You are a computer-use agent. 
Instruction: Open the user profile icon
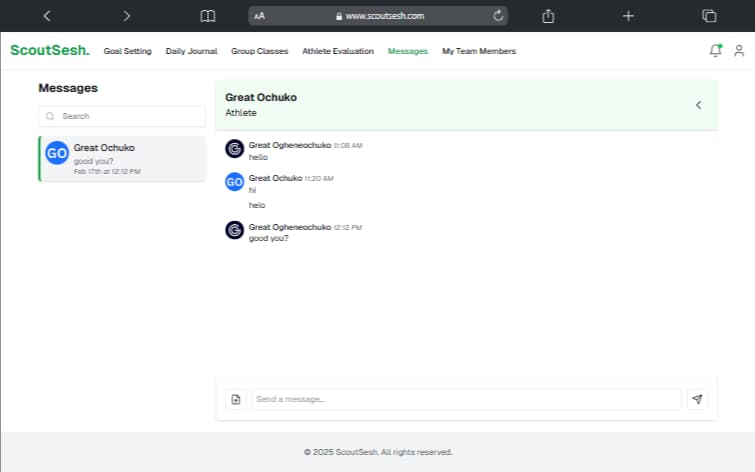[x=739, y=50]
